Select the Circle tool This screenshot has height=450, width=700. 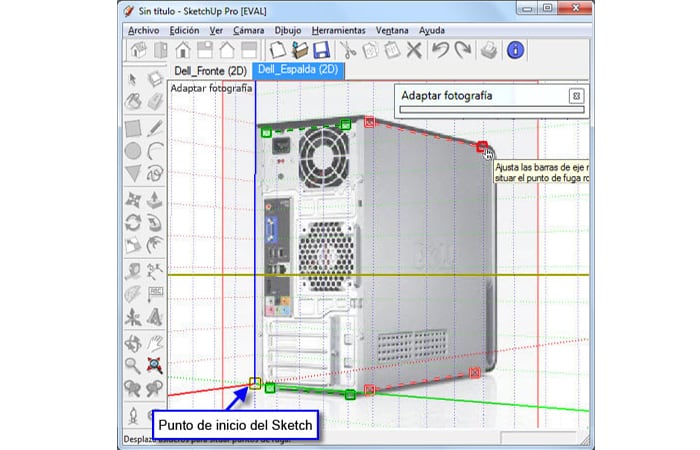[x=133, y=151]
